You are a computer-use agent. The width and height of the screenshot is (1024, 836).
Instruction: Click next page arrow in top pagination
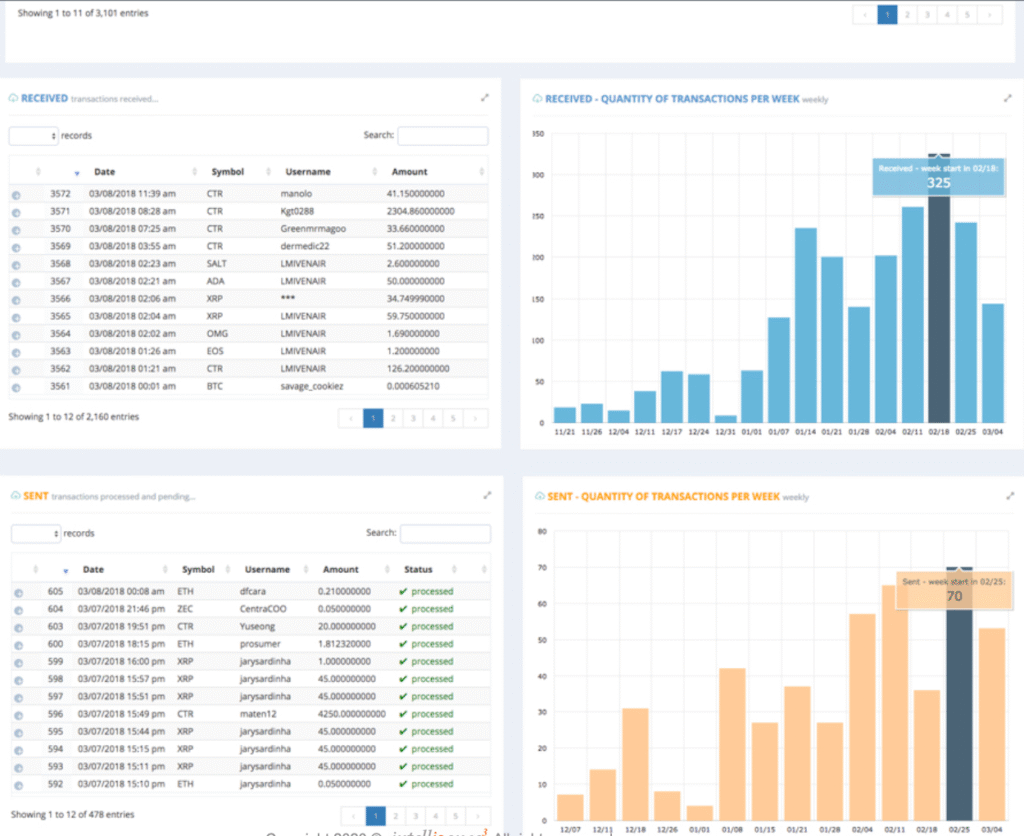click(989, 14)
